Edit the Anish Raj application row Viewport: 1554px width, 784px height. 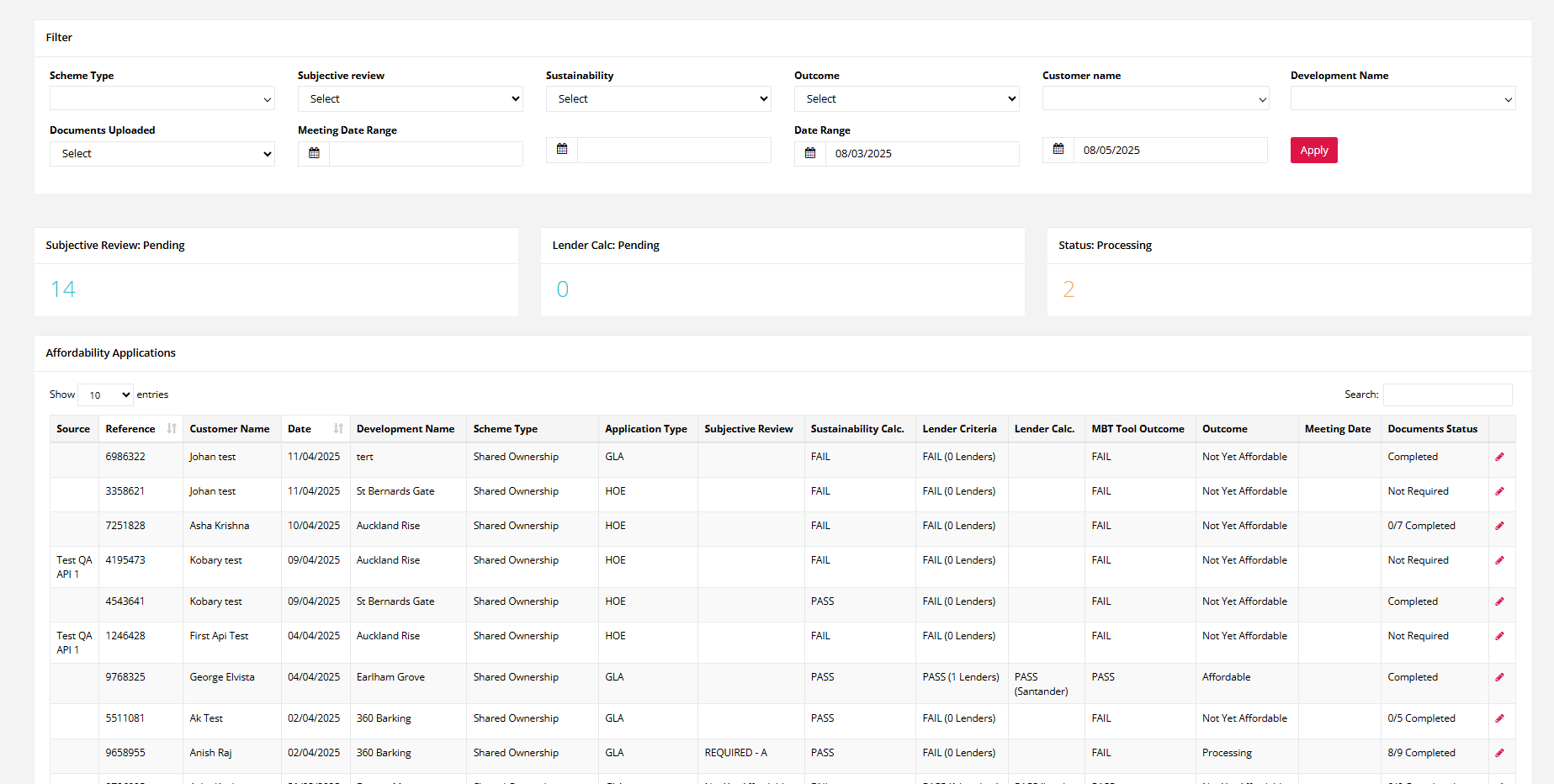(x=1498, y=753)
